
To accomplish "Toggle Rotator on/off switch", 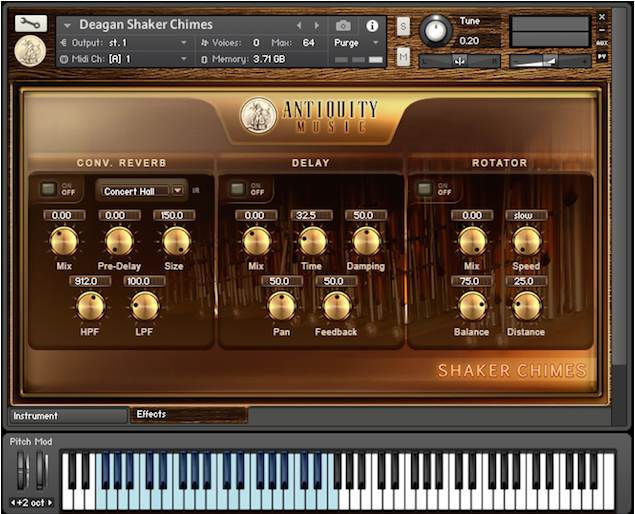I will click(424, 189).
